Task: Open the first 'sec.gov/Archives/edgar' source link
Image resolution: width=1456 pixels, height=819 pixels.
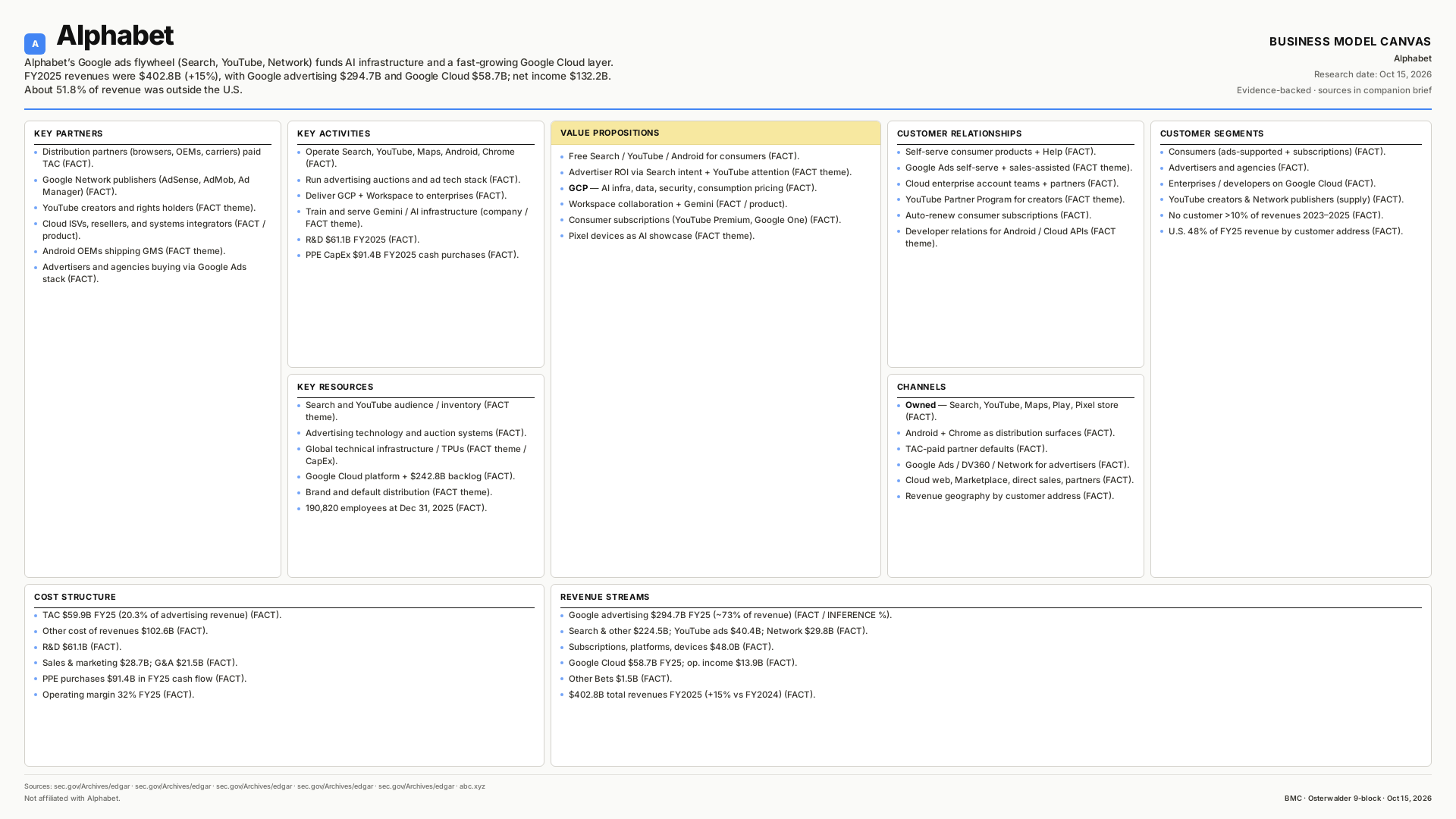Action: click(92, 786)
